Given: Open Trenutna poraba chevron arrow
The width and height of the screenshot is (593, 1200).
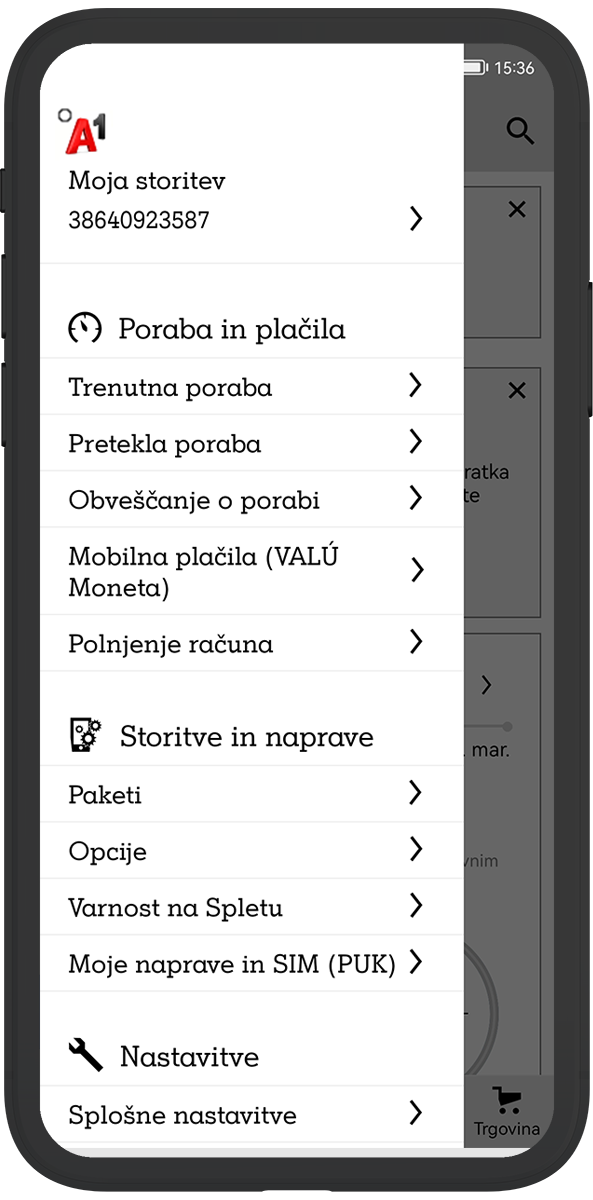Looking at the screenshot, I should coord(416,385).
